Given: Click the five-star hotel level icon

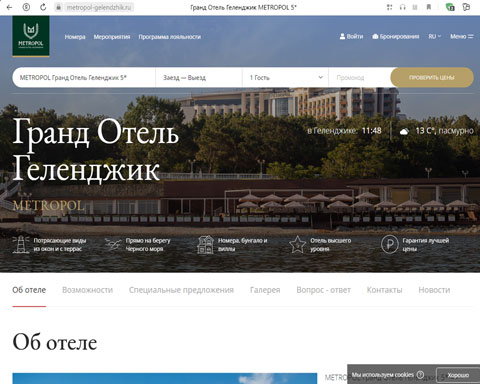Looking at the screenshot, I should (x=297, y=244).
